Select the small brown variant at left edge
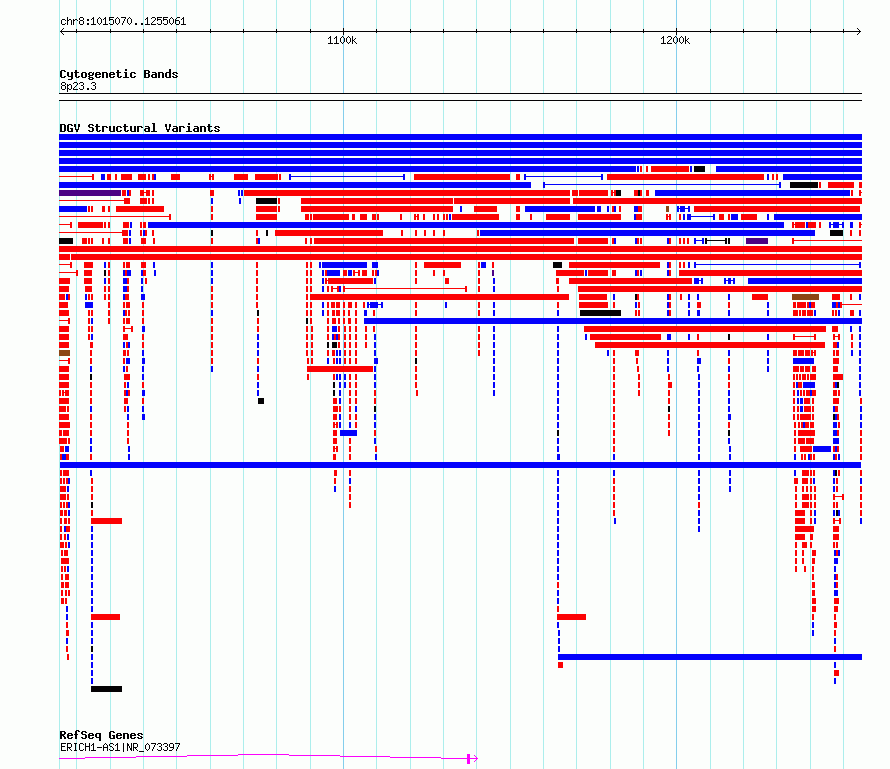This screenshot has width=890, height=769. click(65, 354)
